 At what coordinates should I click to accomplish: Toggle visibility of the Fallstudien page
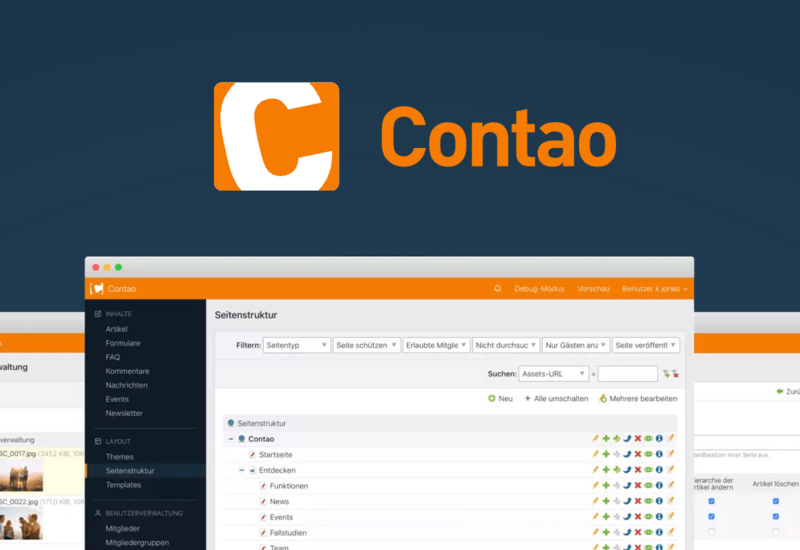[648, 532]
